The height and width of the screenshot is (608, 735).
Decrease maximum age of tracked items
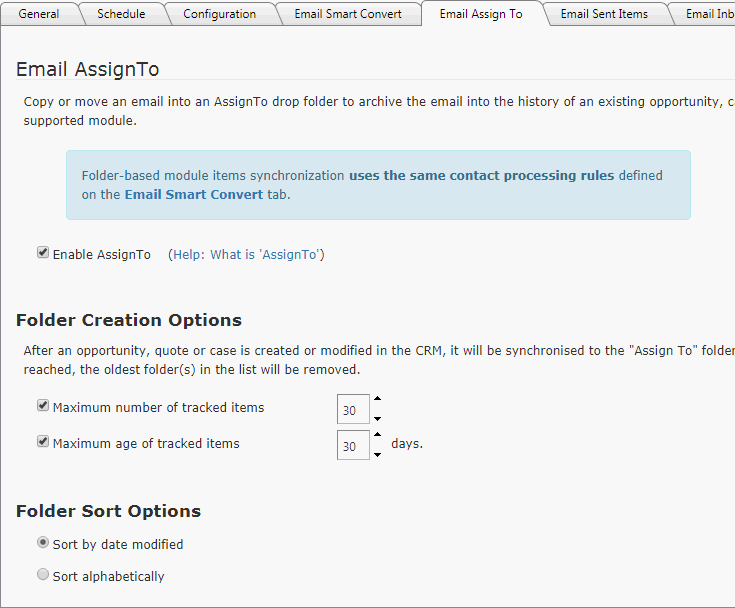tap(377, 455)
